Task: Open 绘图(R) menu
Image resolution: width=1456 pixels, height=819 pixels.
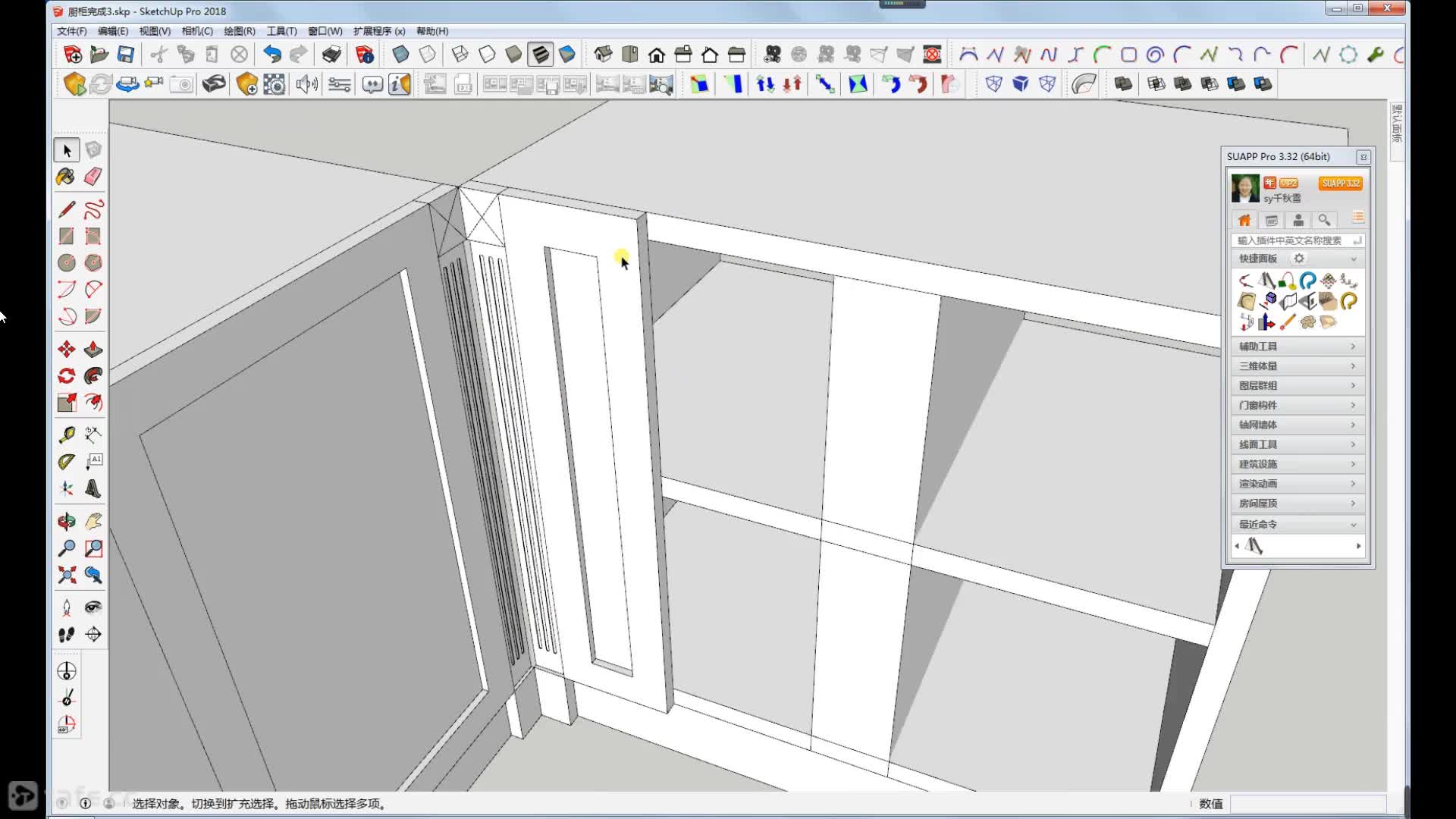Action: click(x=240, y=31)
